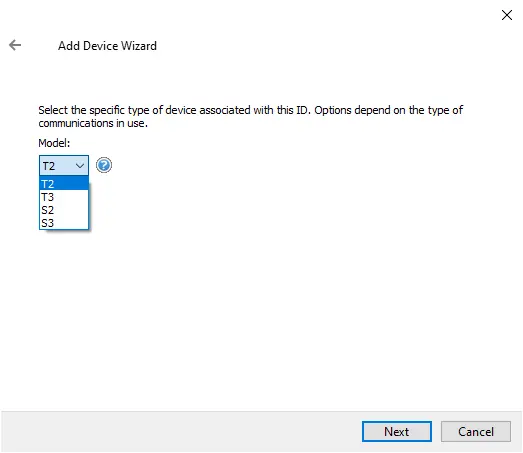Choose T3 from the model list
This screenshot has width=523, height=453.
[64, 197]
